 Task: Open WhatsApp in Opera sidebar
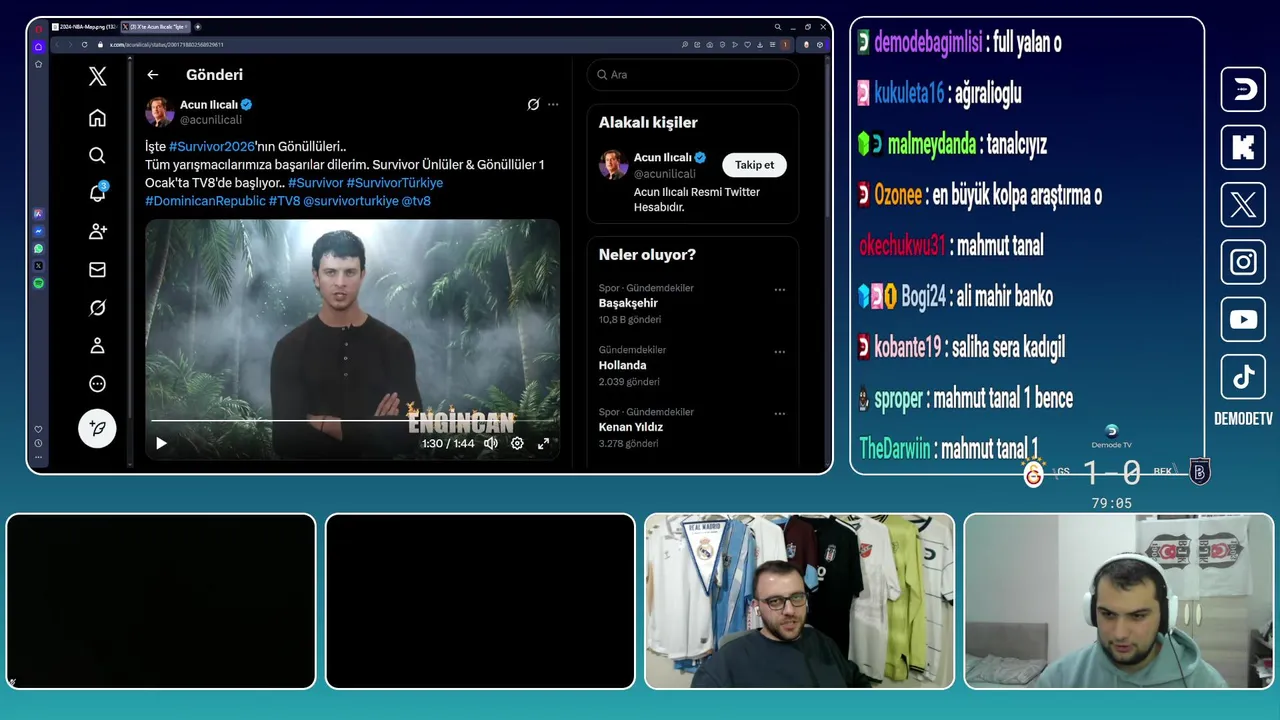coord(38,248)
